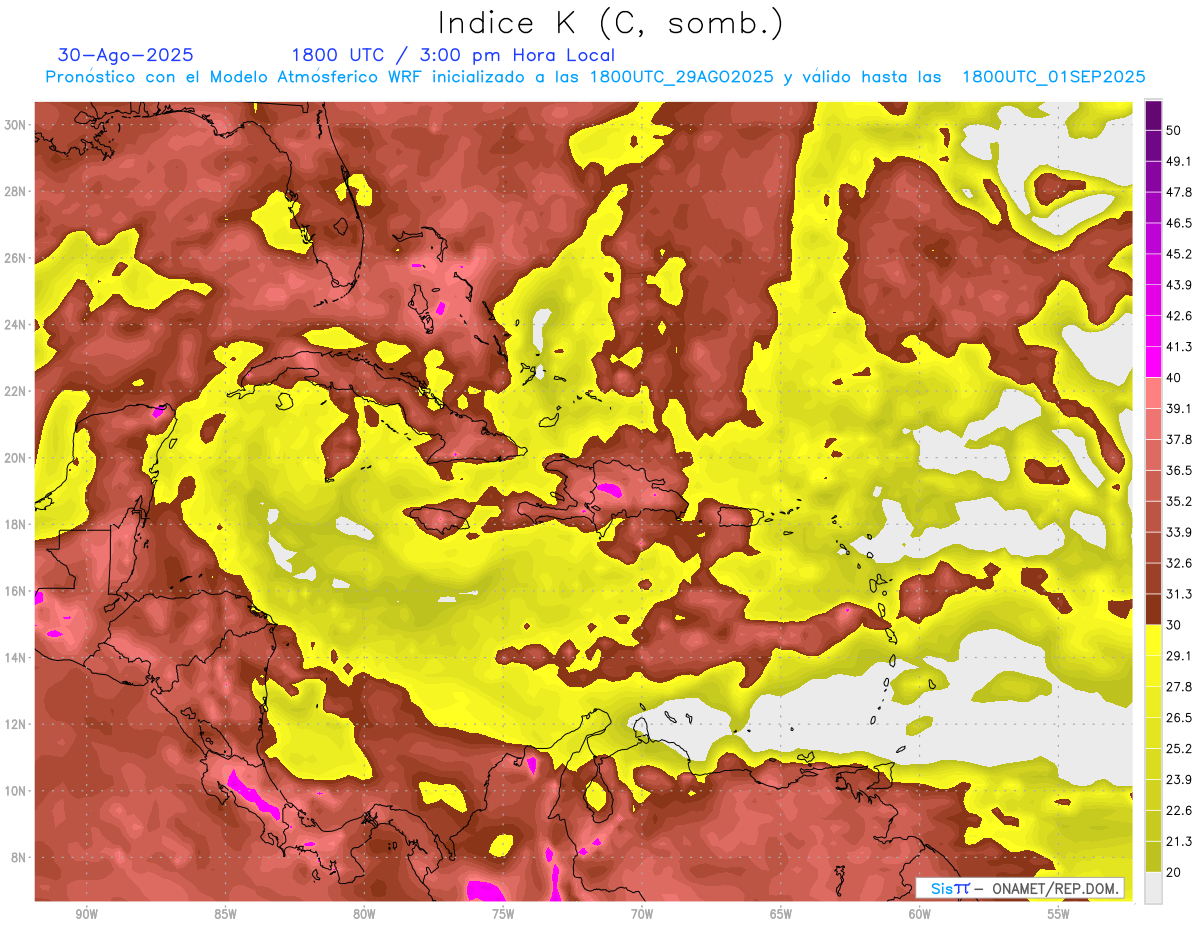This screenshot has height=927, width=1200.
Task: Click the 24N latitude label
Action: [x=15, y=324]
